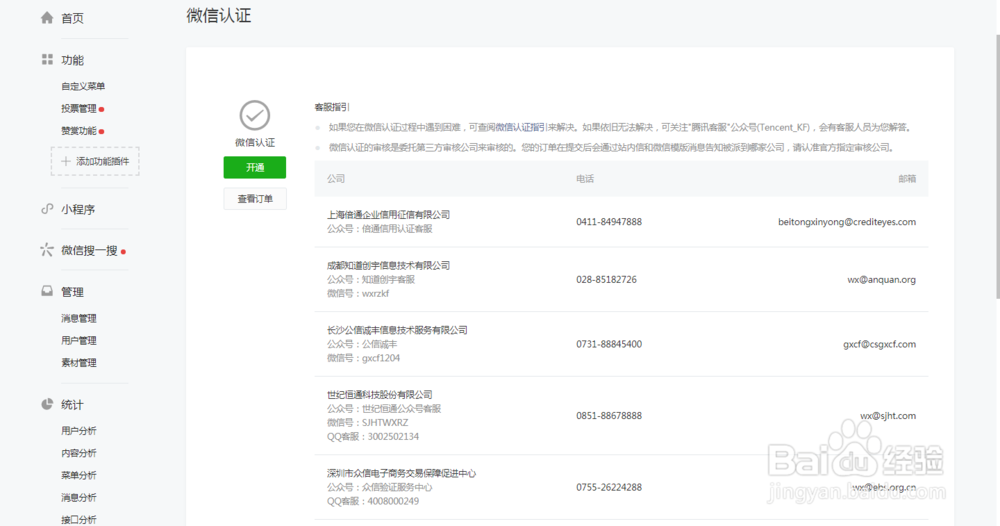This screenshot has width=1000, height=526.
Task: Click the 客服指引 section title
Action: [x=332, y=107]
